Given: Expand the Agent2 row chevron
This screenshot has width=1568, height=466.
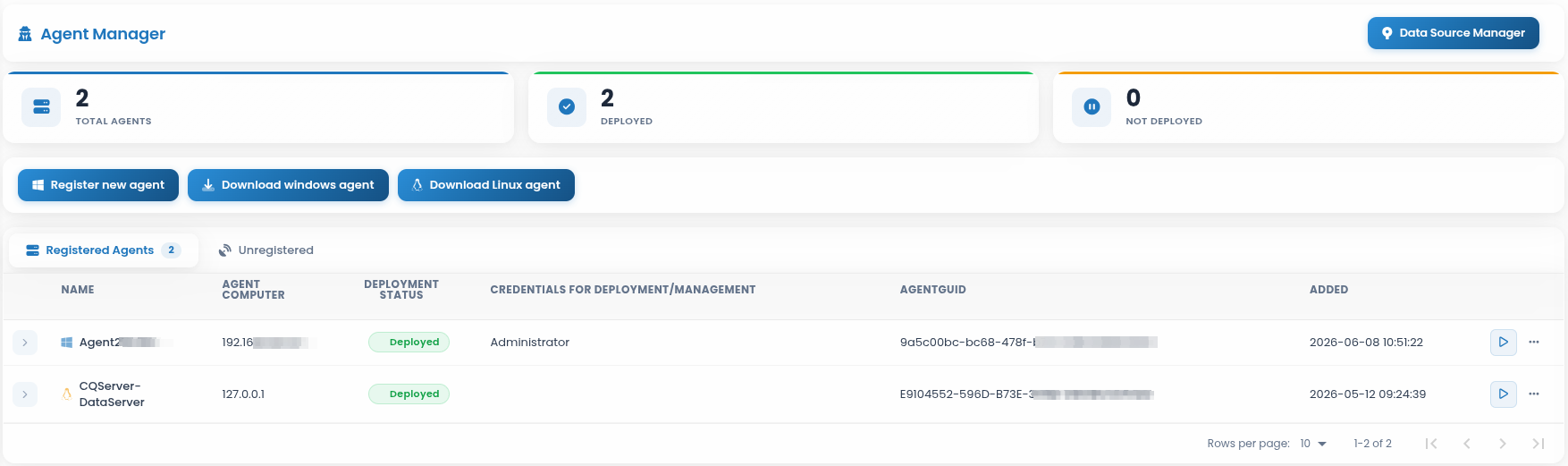Looking at the screenshot, I should click(25, 343).
